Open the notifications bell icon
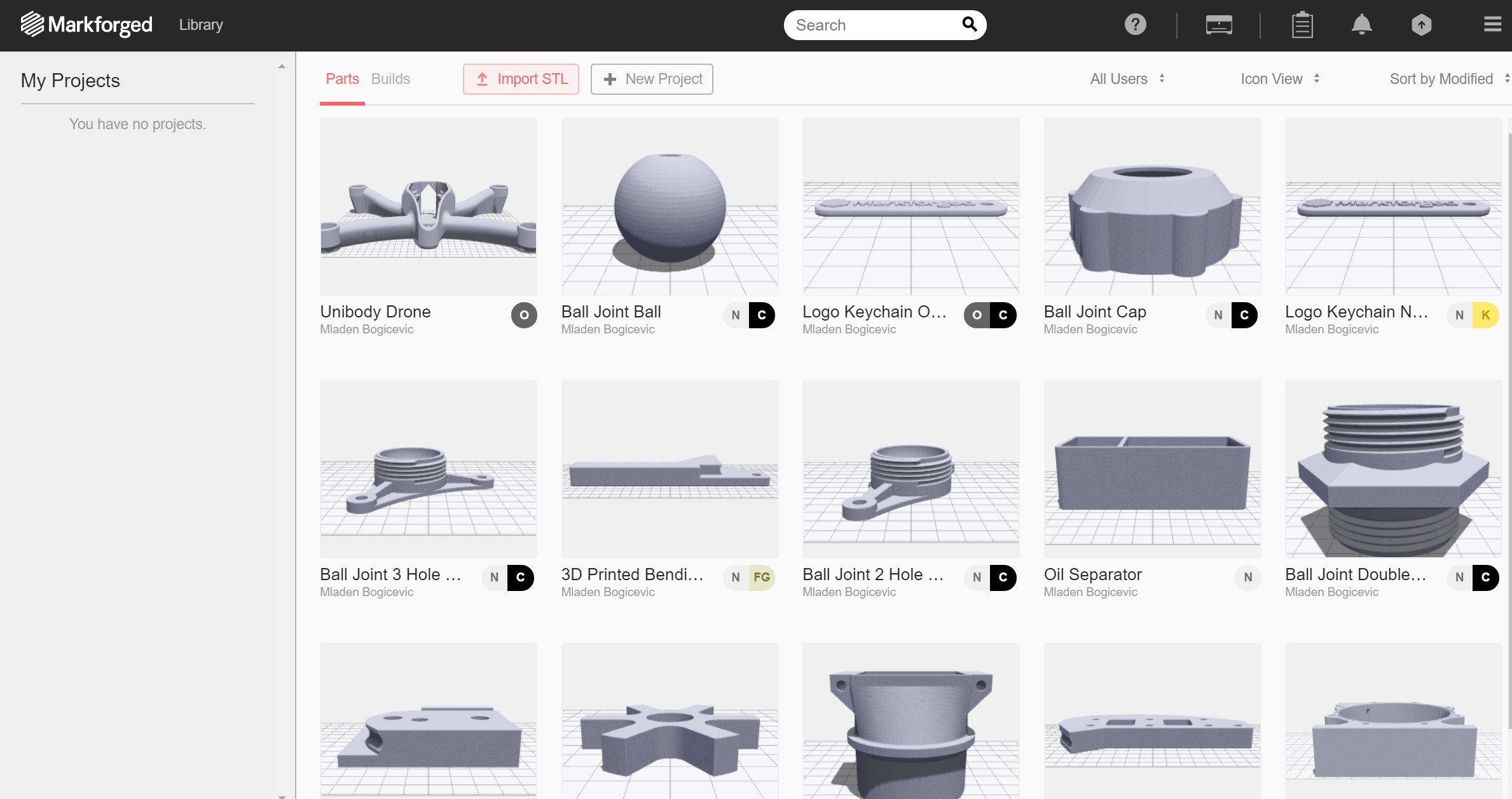This screenshot has height=799, width=1512. [x=1361, y=25]
